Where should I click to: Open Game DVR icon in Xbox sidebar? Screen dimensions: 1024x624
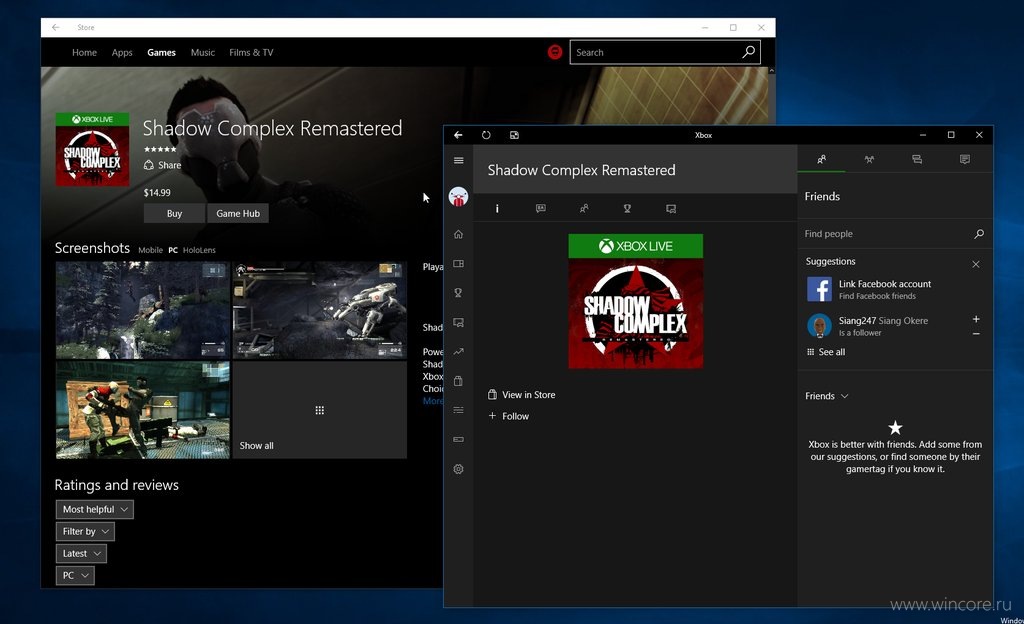(458, 322)
